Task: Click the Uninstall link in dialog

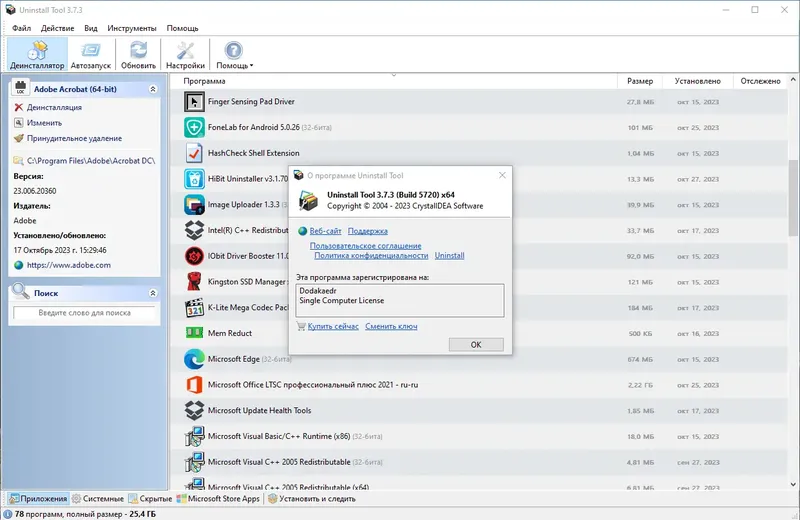Action: point(449,256)
